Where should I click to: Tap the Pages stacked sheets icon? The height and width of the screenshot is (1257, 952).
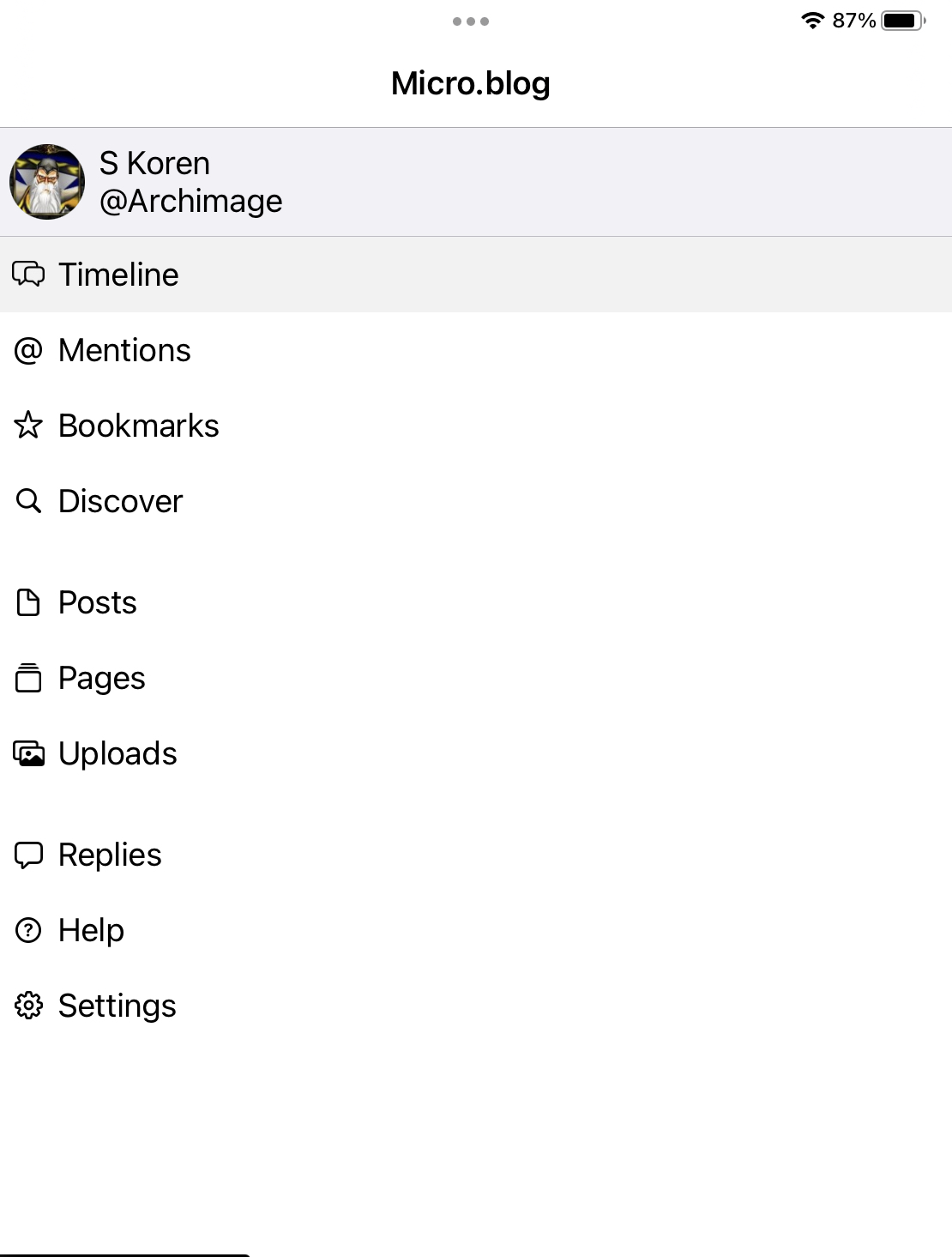28,678
